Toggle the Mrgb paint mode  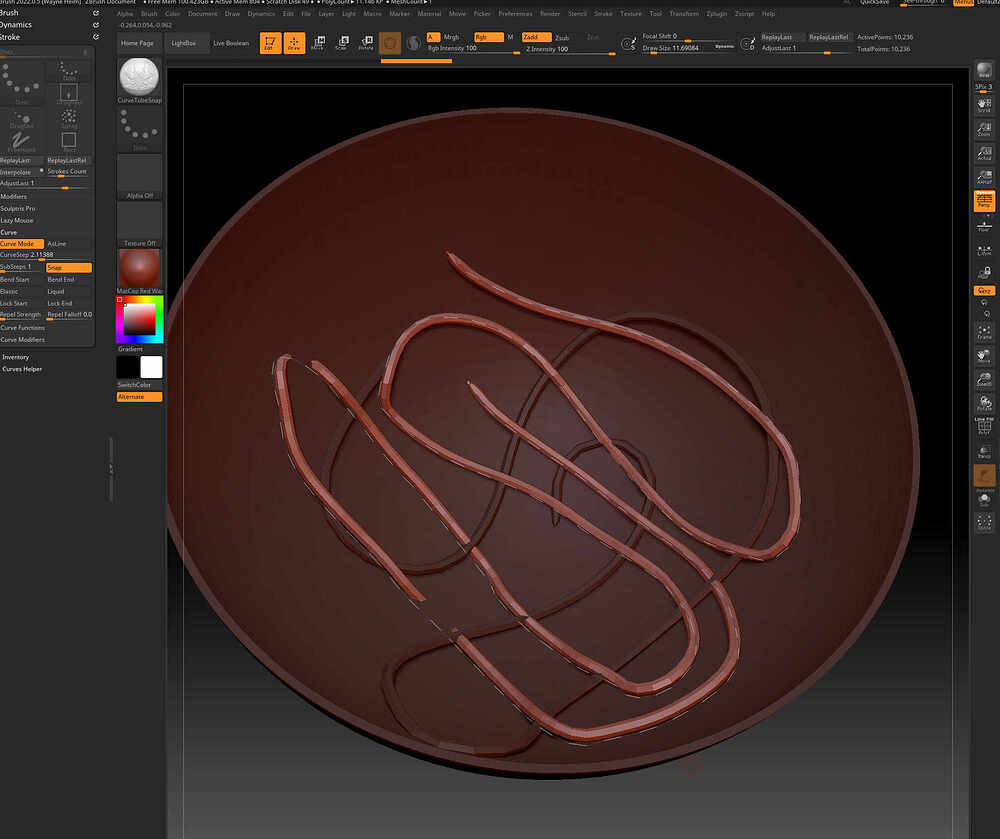(452, 37)
